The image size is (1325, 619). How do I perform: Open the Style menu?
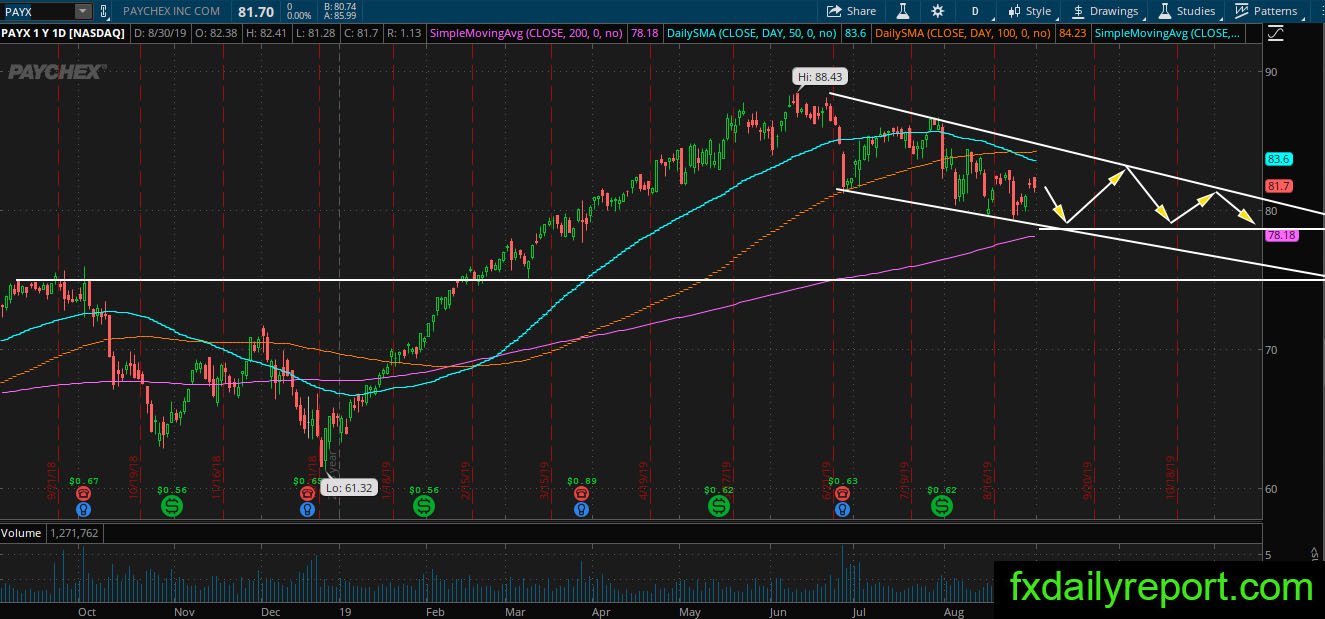[1030, 11]
